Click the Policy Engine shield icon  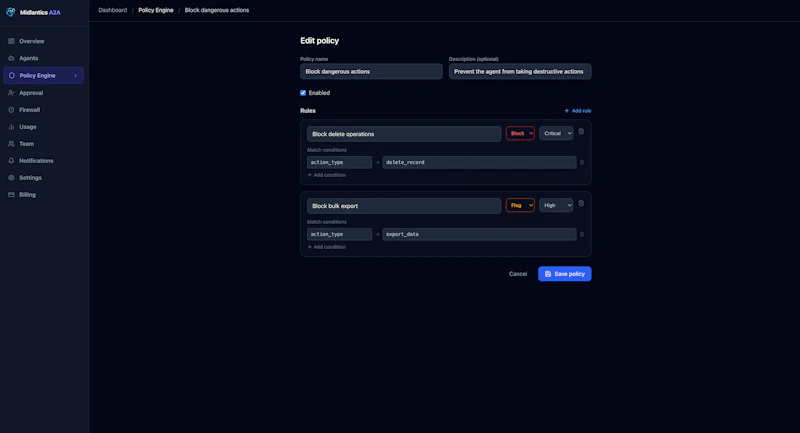tap(11, 75)
